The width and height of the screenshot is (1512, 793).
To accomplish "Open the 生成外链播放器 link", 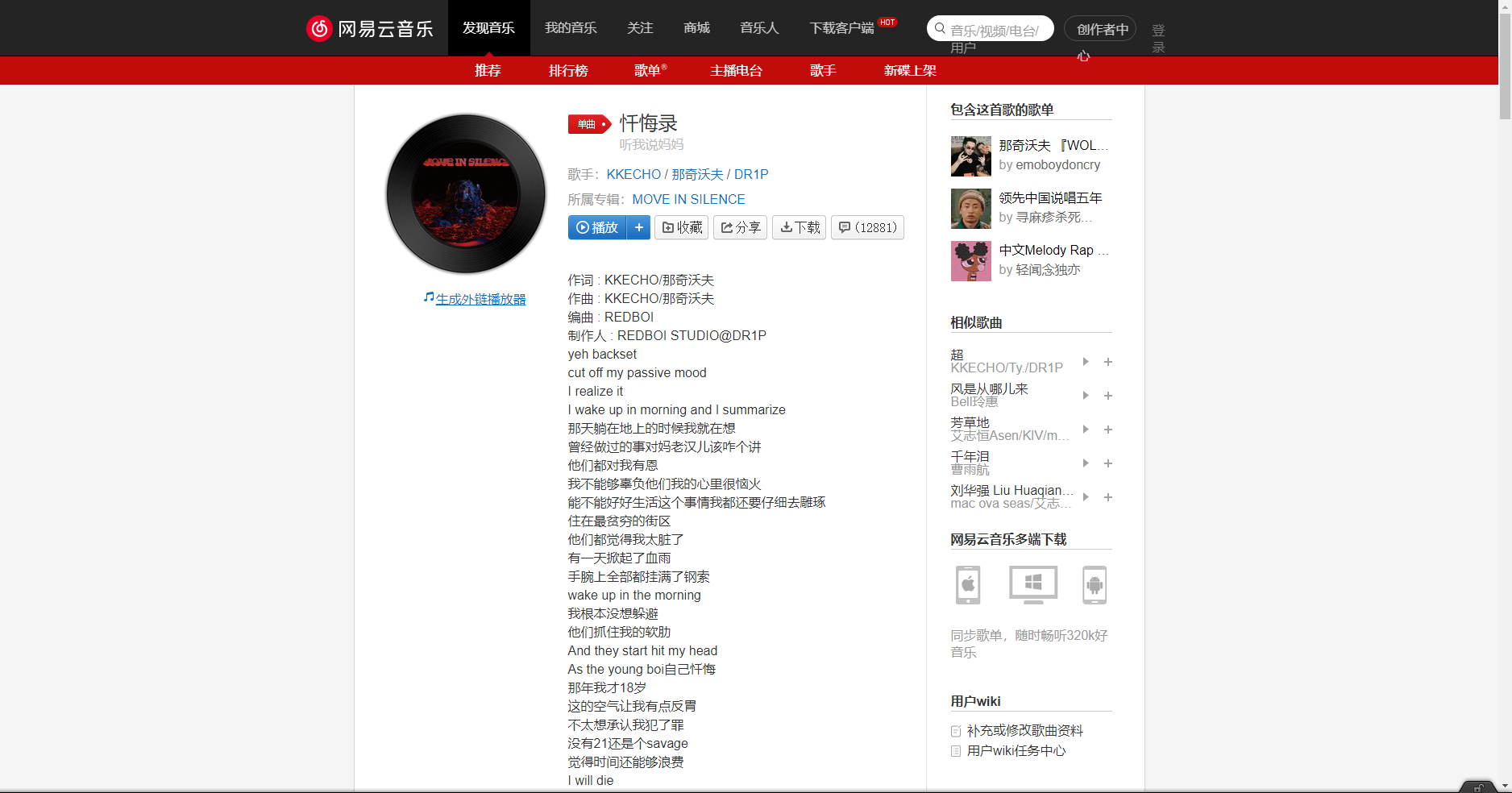I will [x=480, y=298].
